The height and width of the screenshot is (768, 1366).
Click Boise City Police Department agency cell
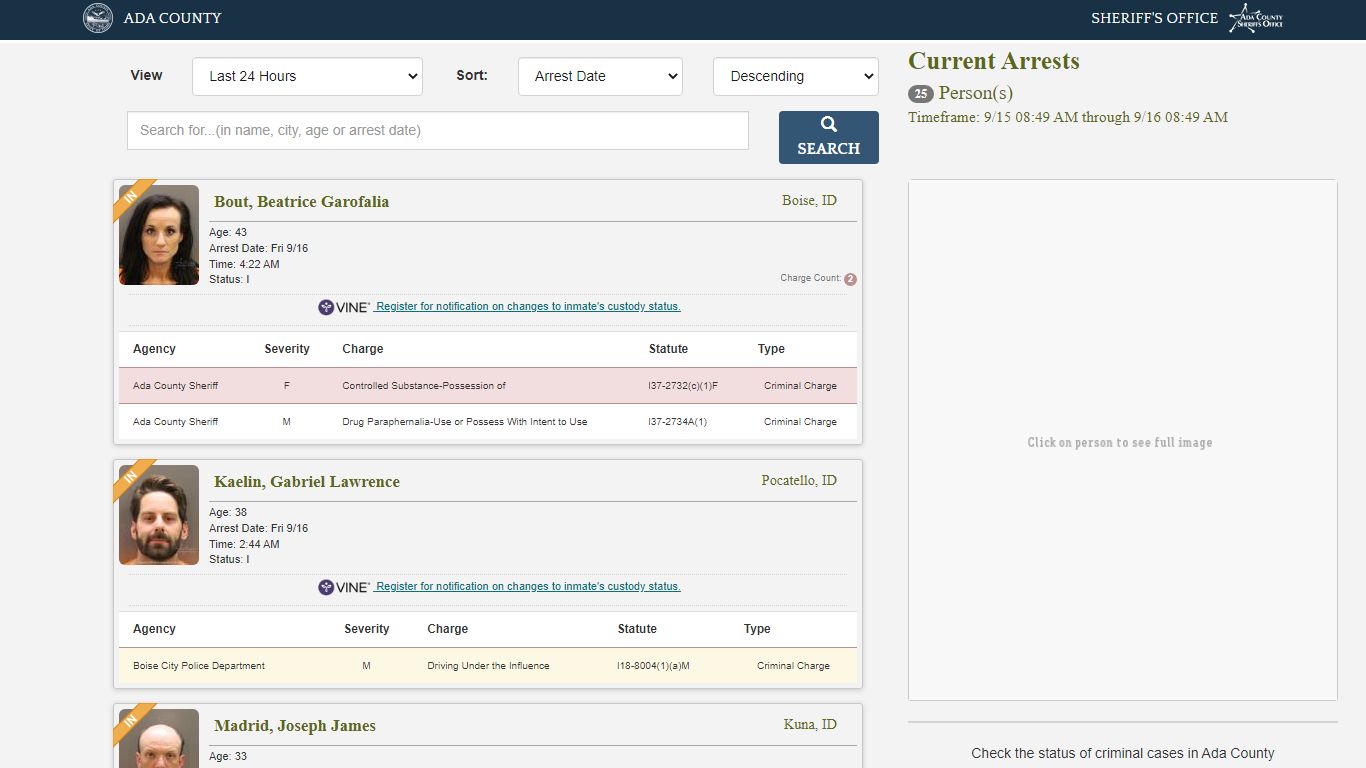coord(199,666)
